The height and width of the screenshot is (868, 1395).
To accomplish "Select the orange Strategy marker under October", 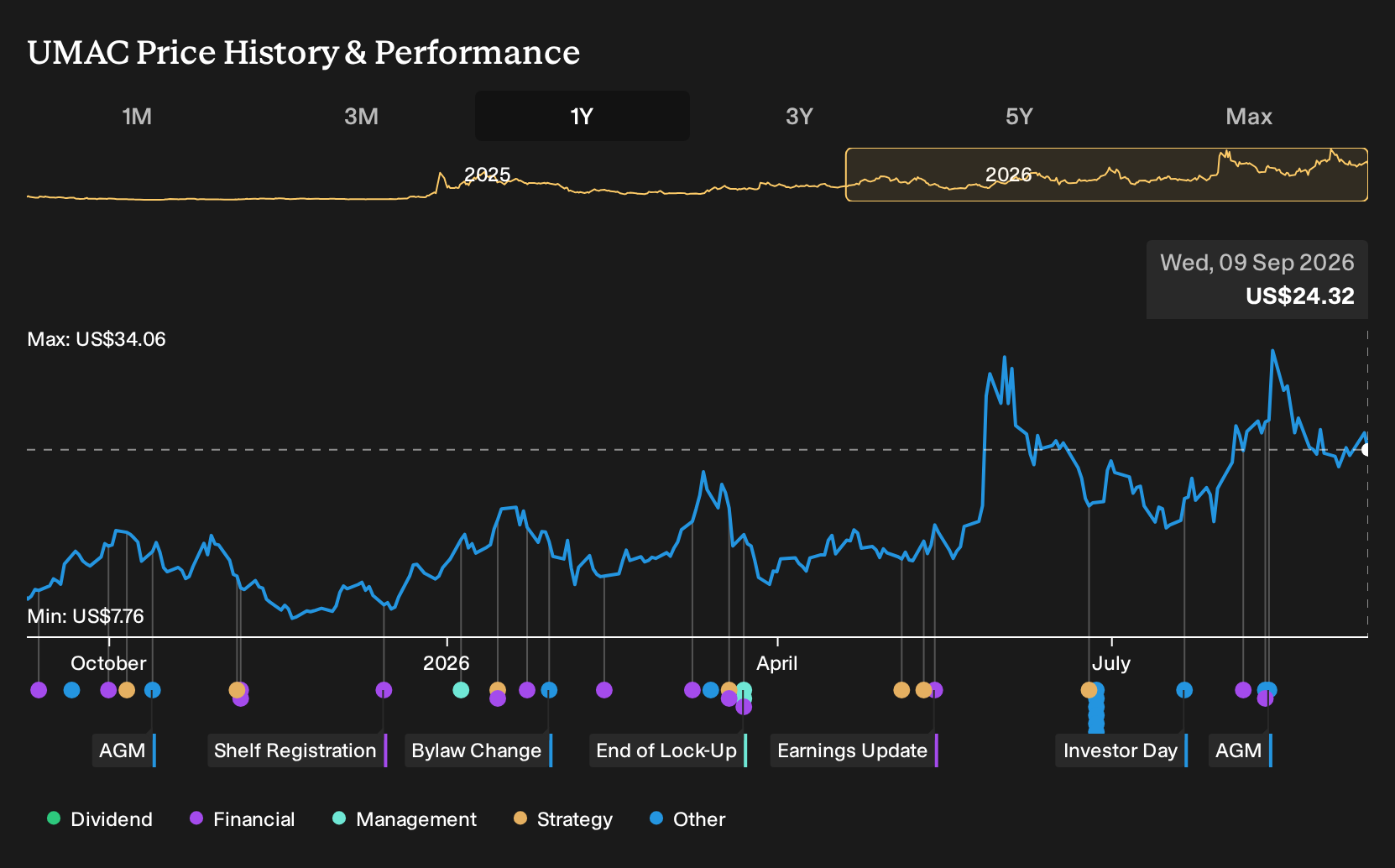I will pos(127,690).
